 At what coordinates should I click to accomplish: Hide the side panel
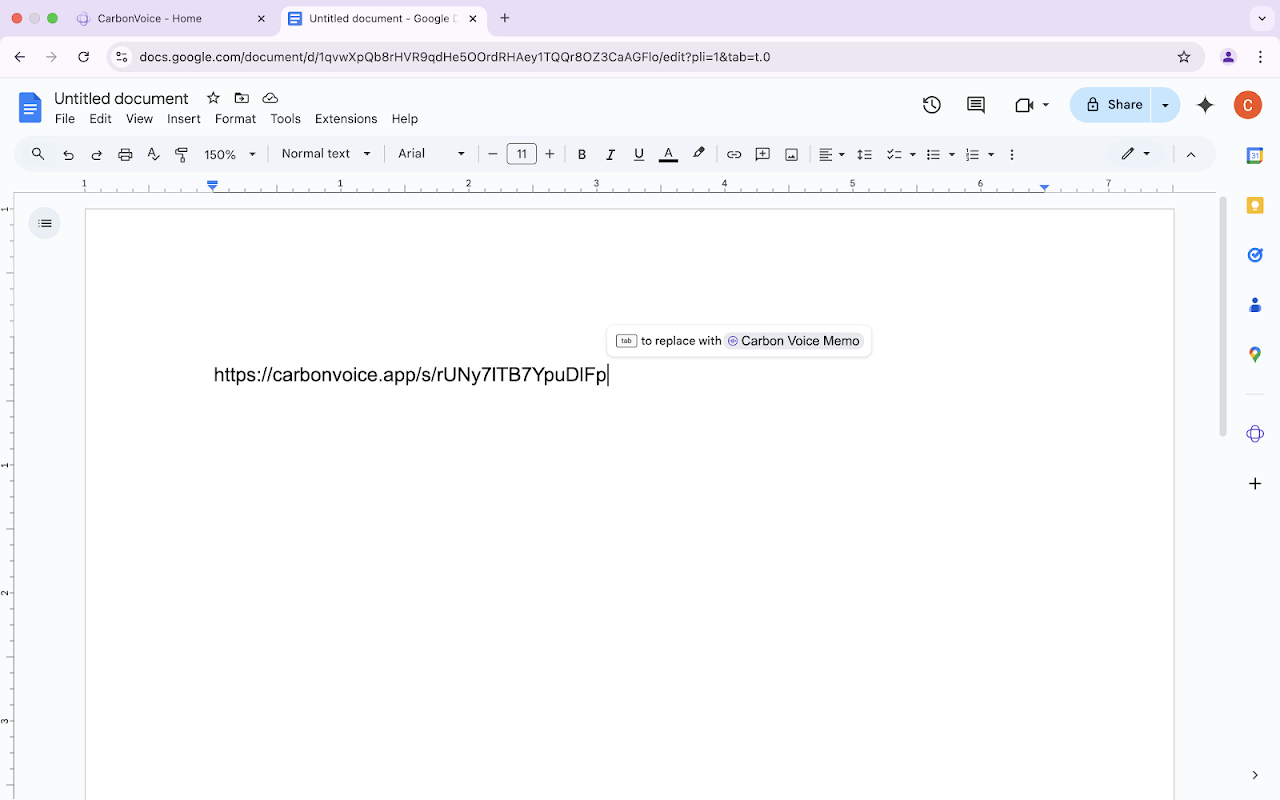point(1255,775)
